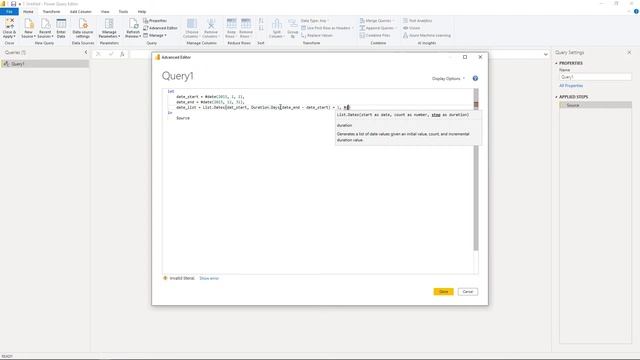
Task: Collapse the Queries pane
Action: pos(86,52)
